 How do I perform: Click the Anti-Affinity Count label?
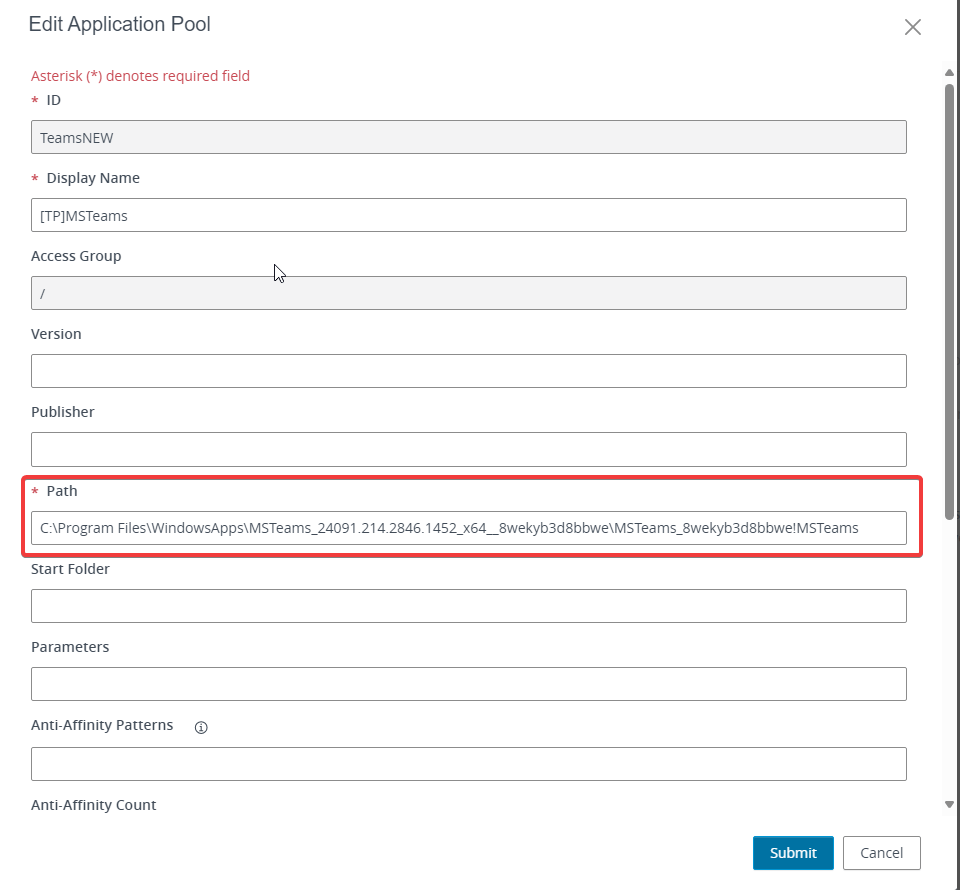(94, 805)
